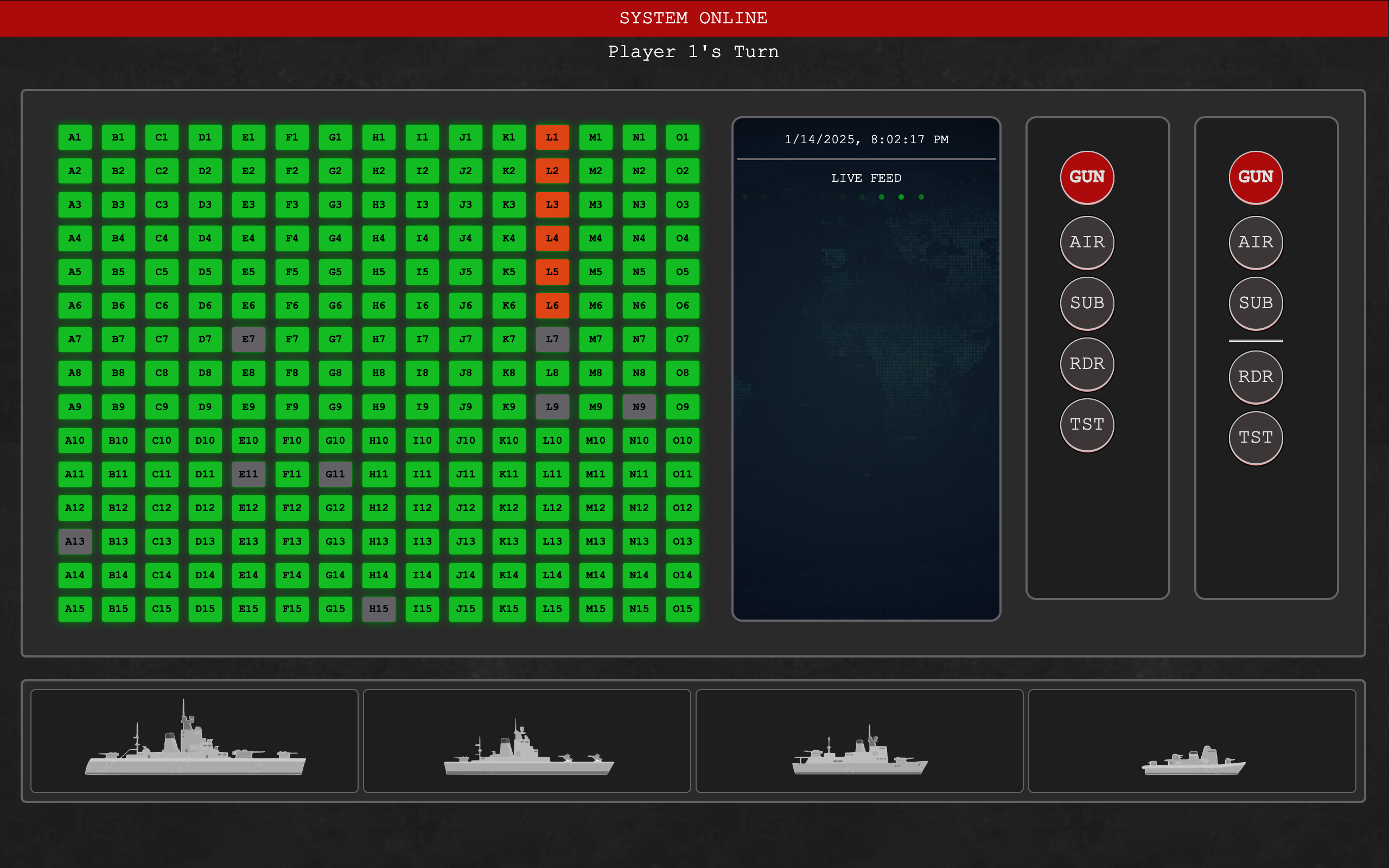Target grid cell K6
The height and width of the screenshot is (868, 1389).
click(509, 305)
